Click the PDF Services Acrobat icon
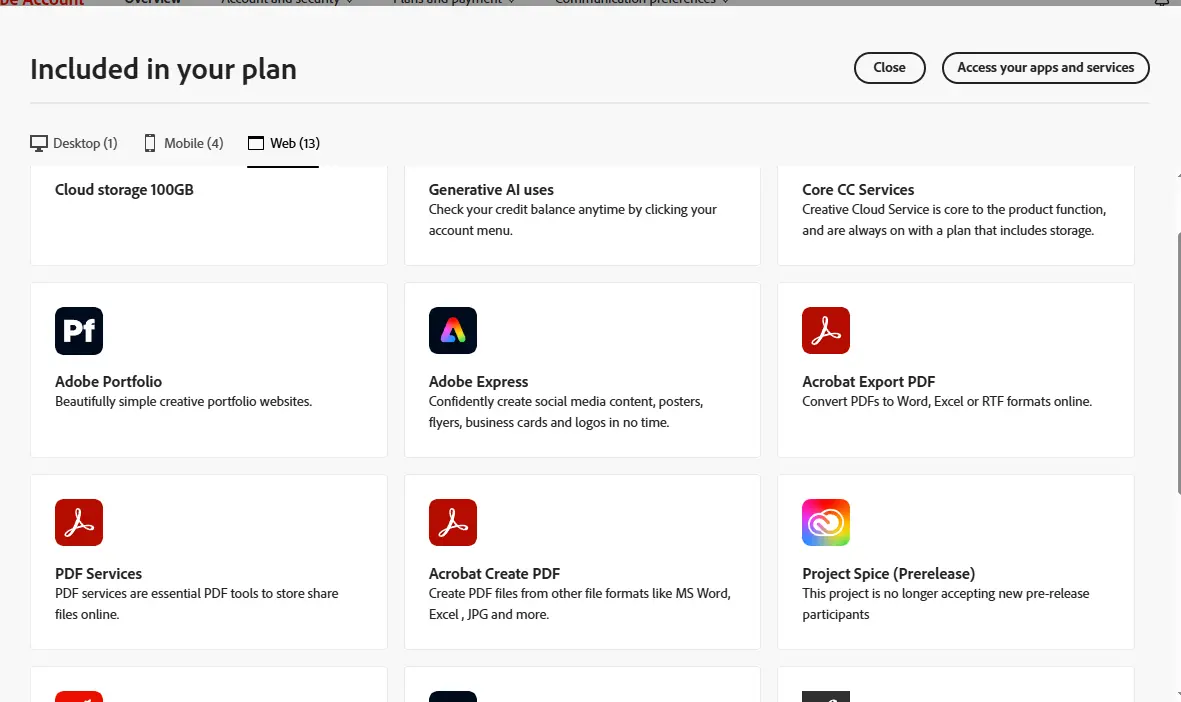 (79, 523)
